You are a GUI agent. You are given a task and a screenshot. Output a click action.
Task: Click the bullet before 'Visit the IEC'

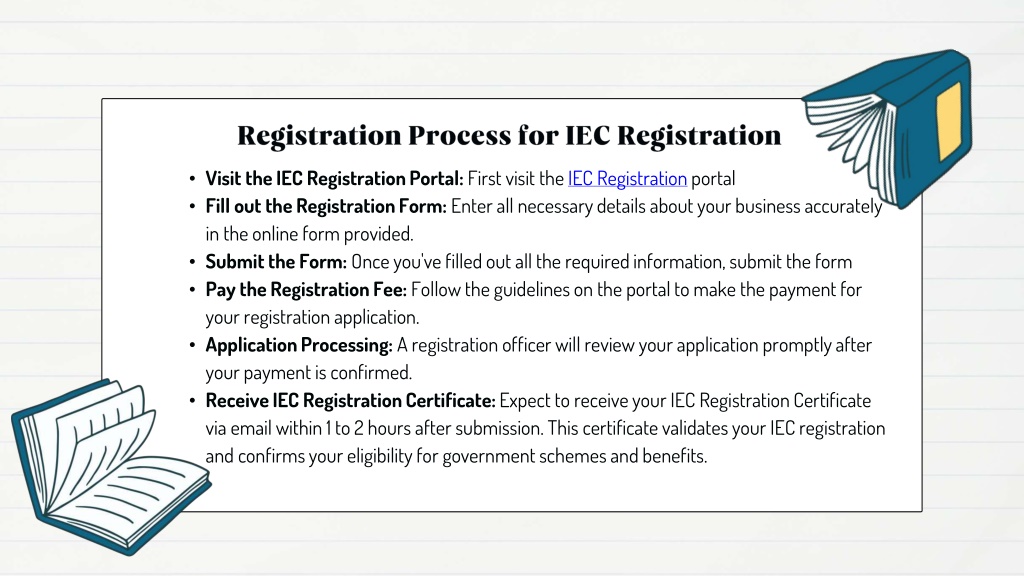[x=192, y=178]
